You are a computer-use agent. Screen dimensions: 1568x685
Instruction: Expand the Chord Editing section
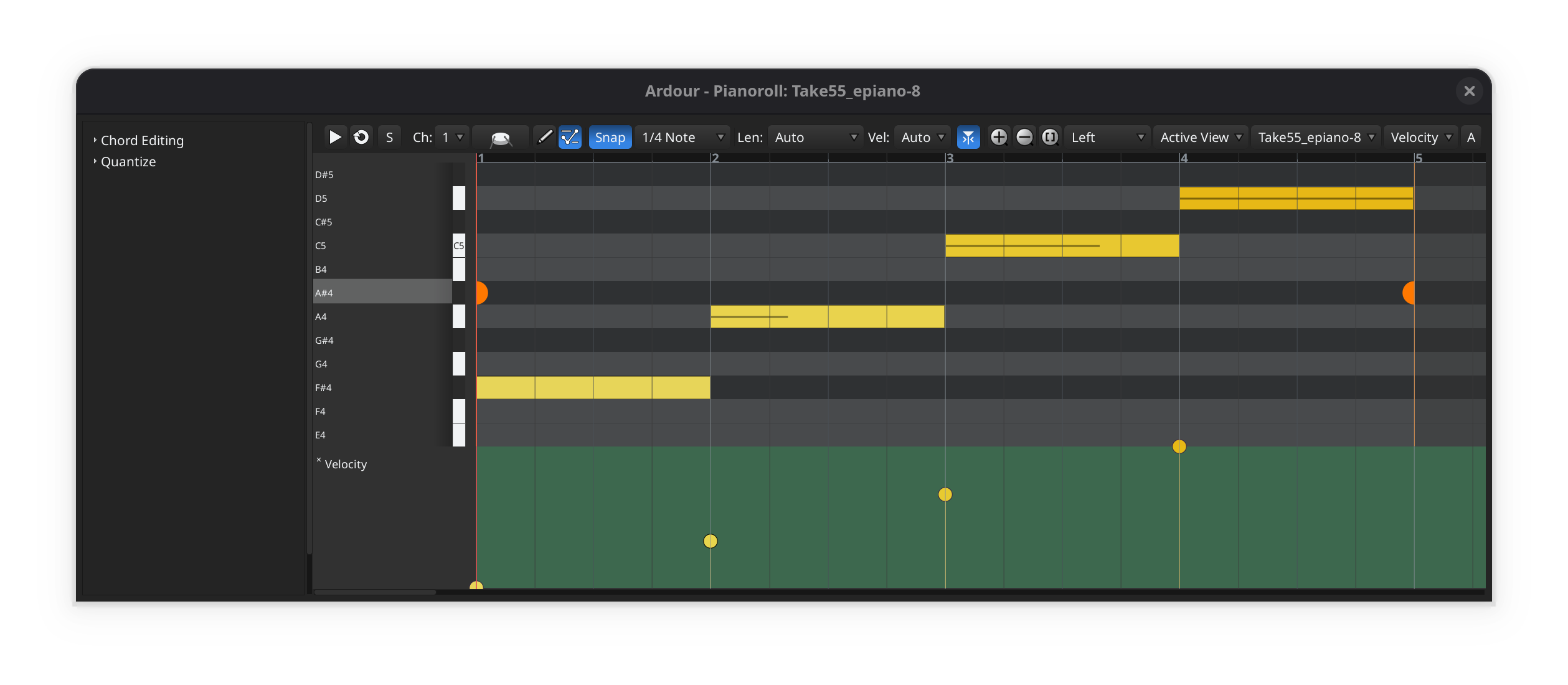[x=142, y=141]
